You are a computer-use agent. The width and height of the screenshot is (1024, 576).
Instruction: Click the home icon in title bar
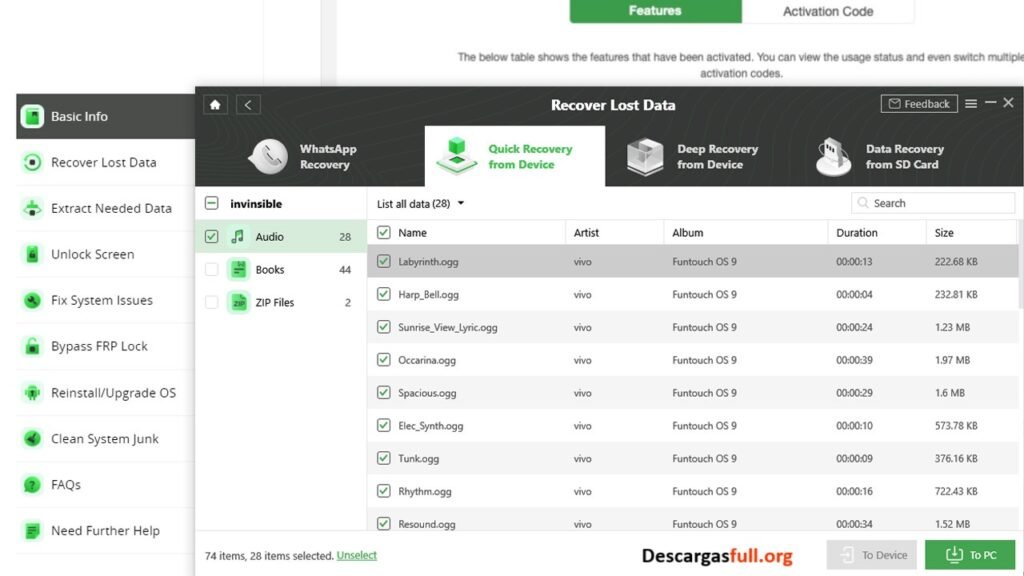[215, 105]
